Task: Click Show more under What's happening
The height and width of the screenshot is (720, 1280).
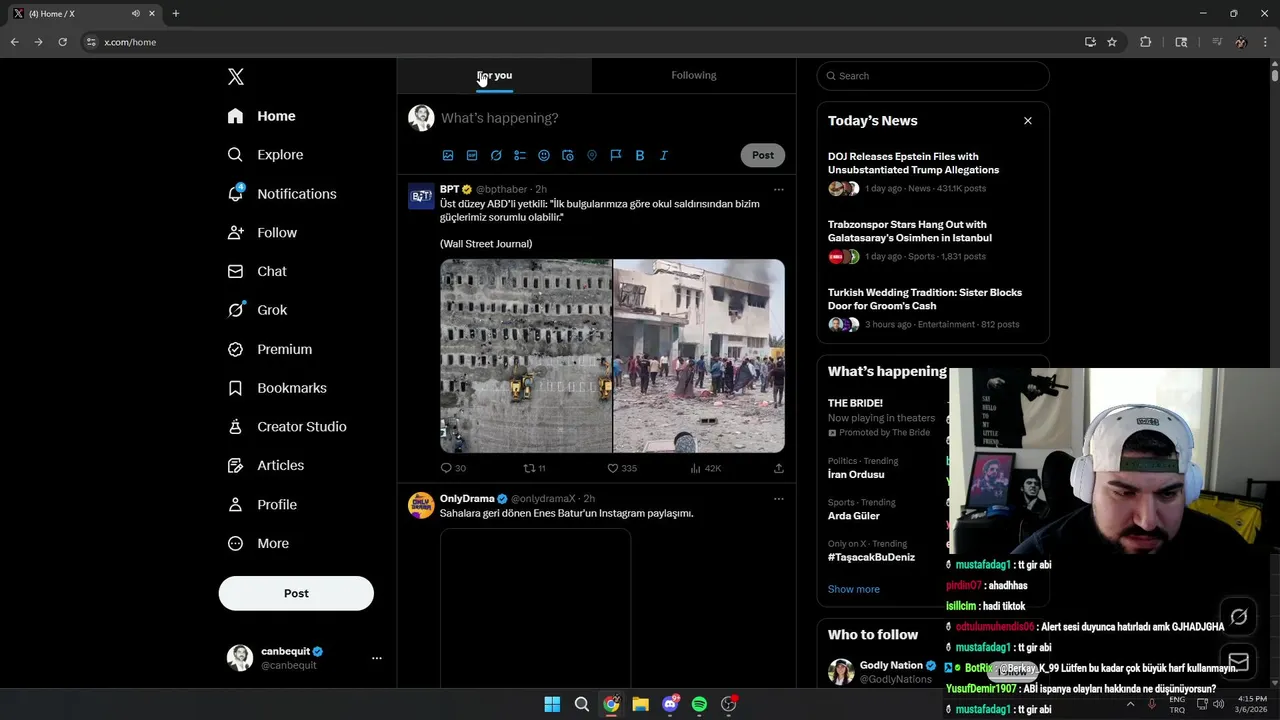Action: click(x=854, y=589)
